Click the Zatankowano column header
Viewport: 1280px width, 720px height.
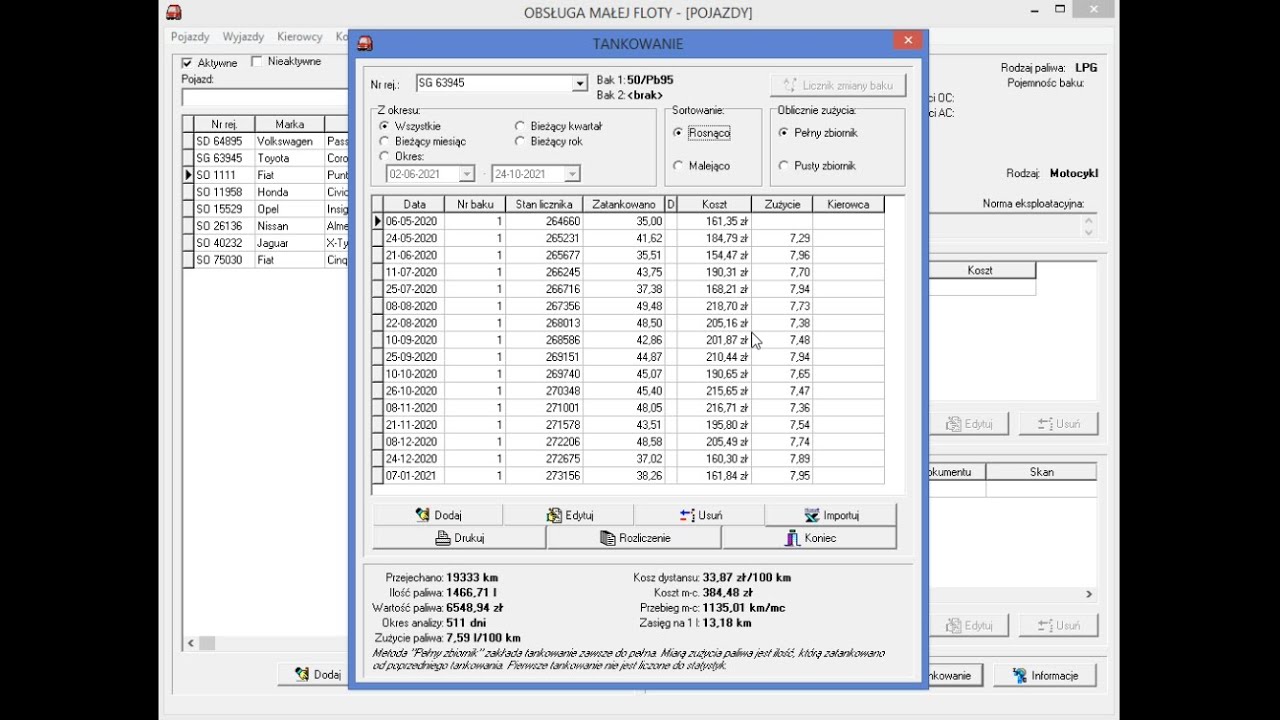pos(624,204)
